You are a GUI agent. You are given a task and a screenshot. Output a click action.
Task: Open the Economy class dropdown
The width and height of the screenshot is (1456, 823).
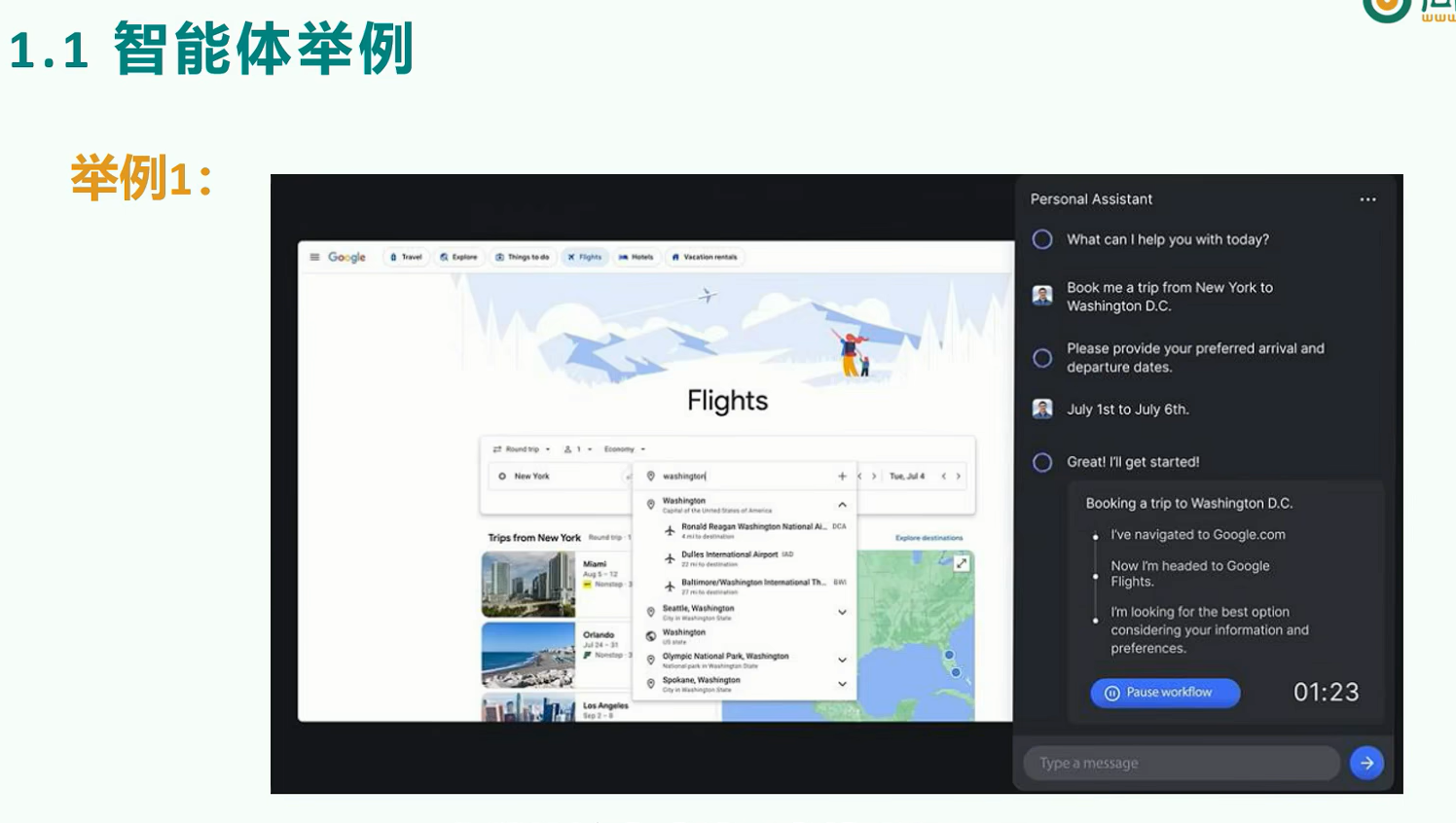tap(625, 449)
